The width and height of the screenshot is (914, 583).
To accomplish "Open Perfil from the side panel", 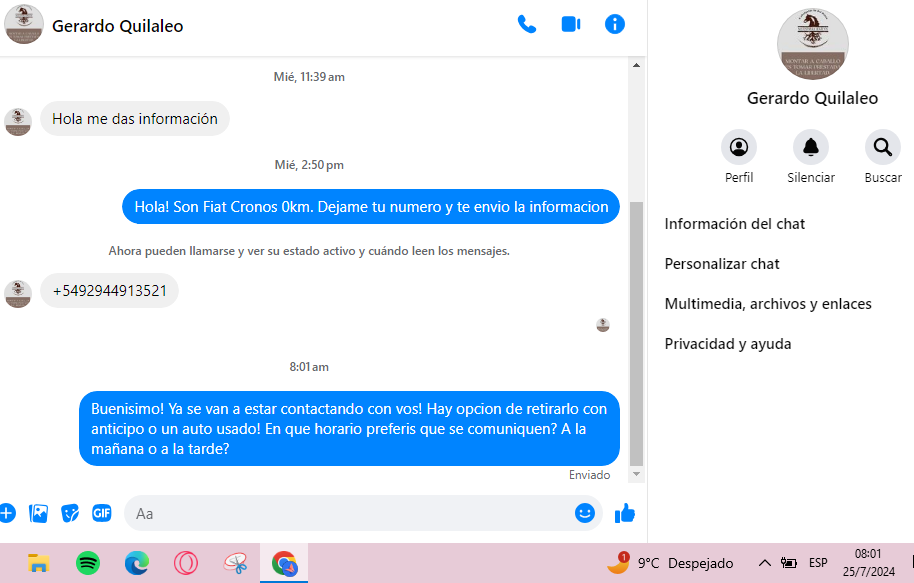I will pyautogui.click(x=739, y=156).
